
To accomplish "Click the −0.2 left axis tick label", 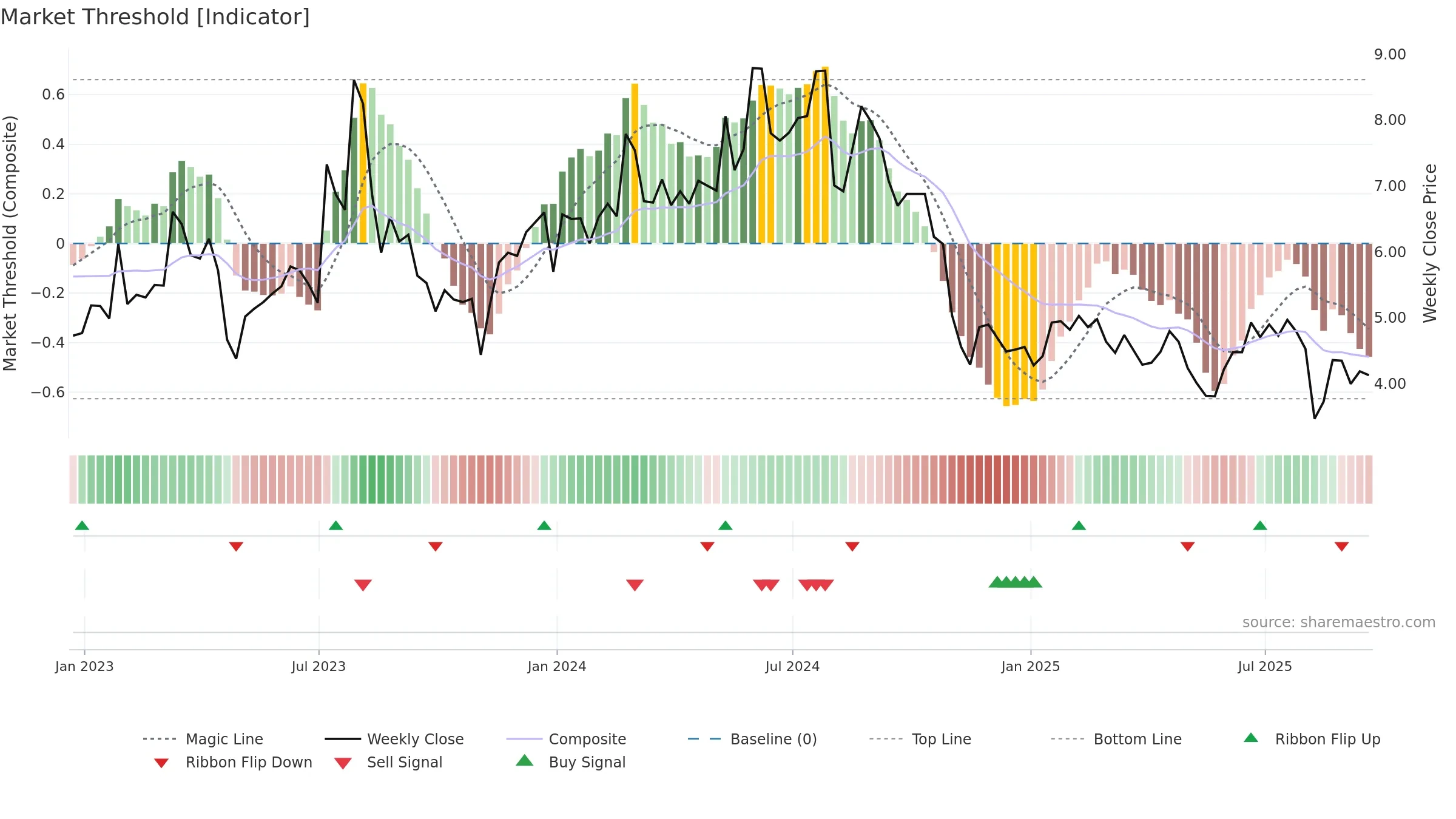I will [x=48, y=293].
